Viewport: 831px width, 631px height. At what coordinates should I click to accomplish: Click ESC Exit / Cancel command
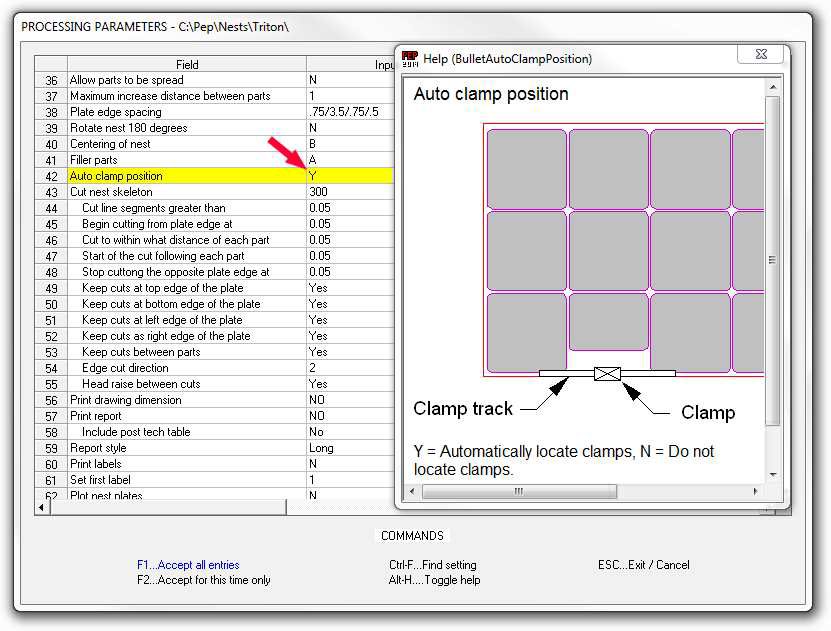[643, 565]
